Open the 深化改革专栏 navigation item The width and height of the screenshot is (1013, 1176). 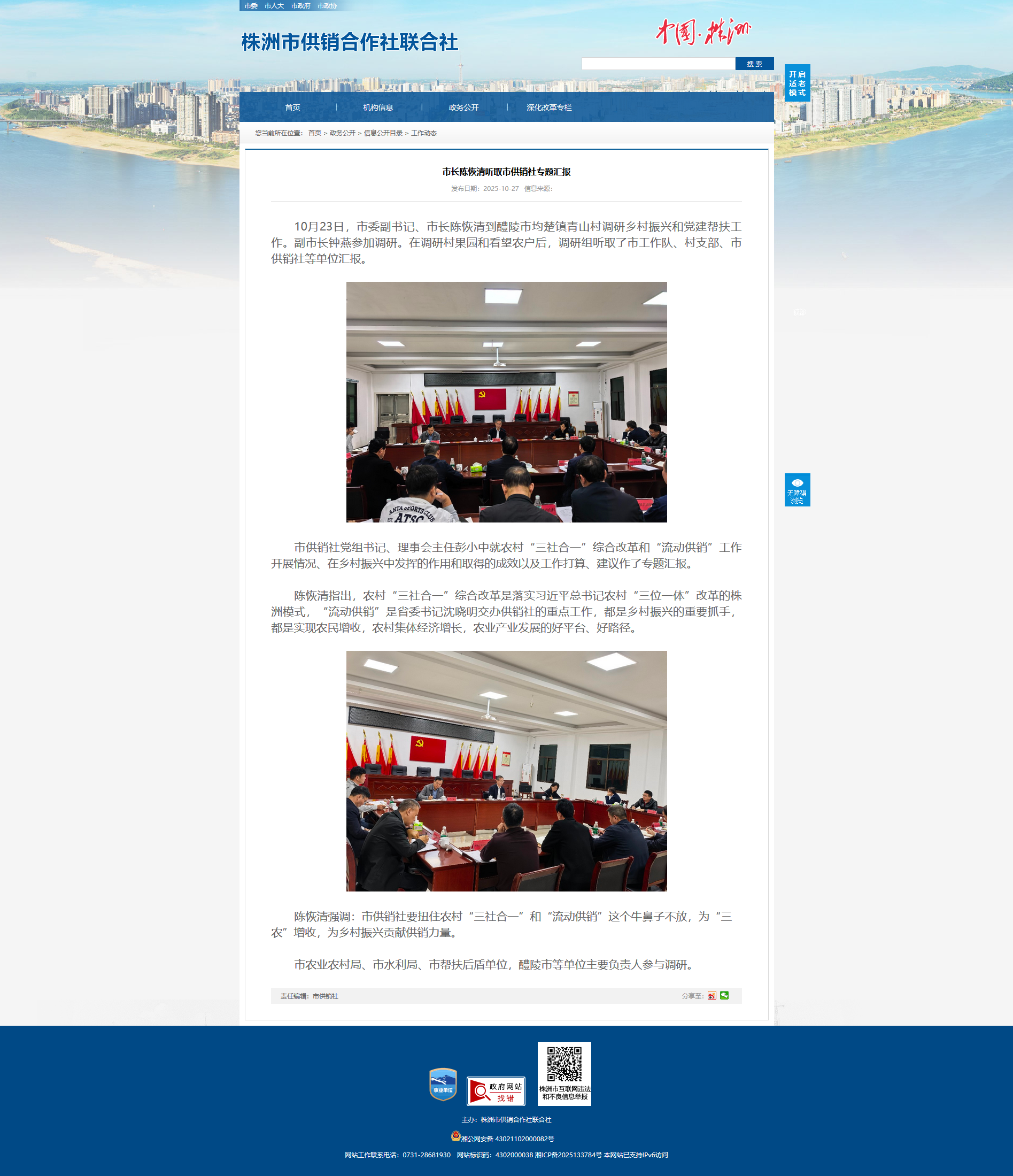(x=548, y=107)
